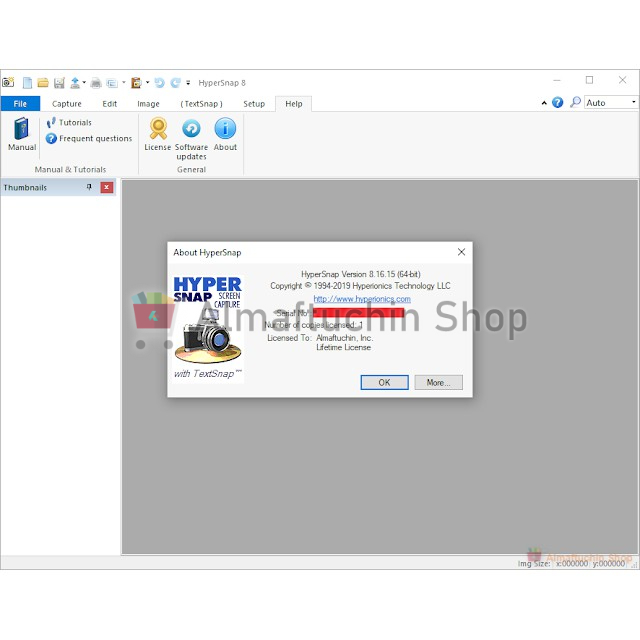Click 'HyperSnap Version 8.16.15 (64-bit)' text

point(361,274)
